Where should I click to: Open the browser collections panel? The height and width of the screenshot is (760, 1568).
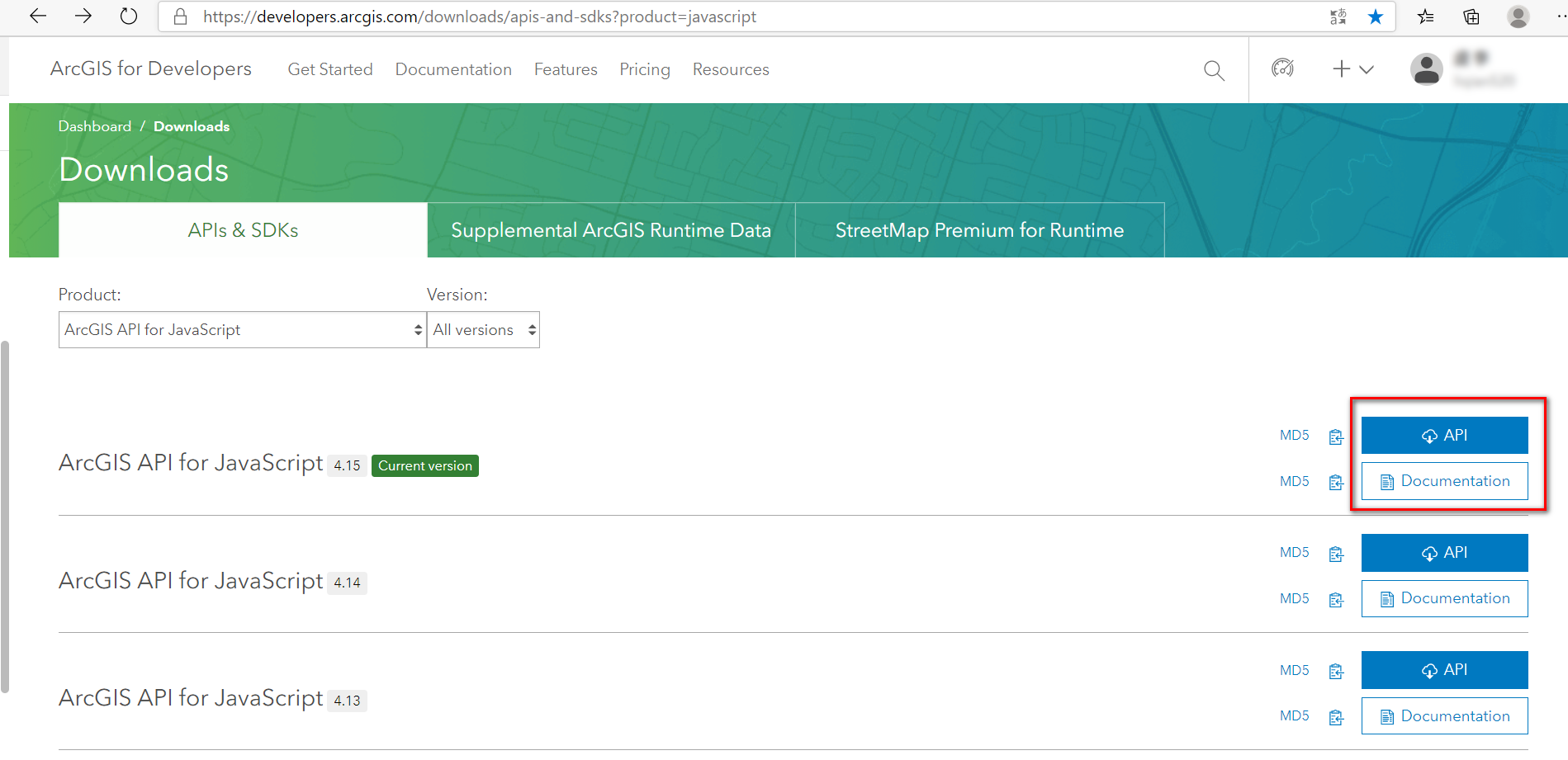tap(1471, 17)
